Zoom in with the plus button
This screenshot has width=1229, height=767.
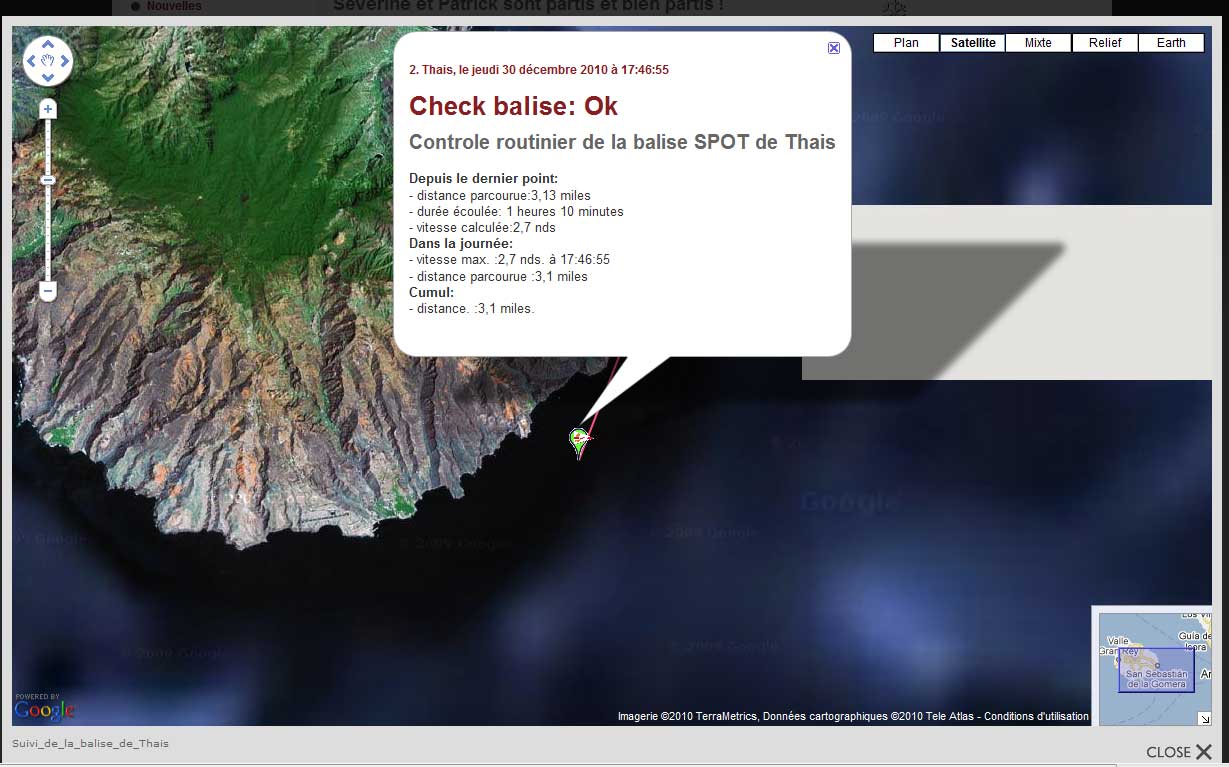(48, 108)
